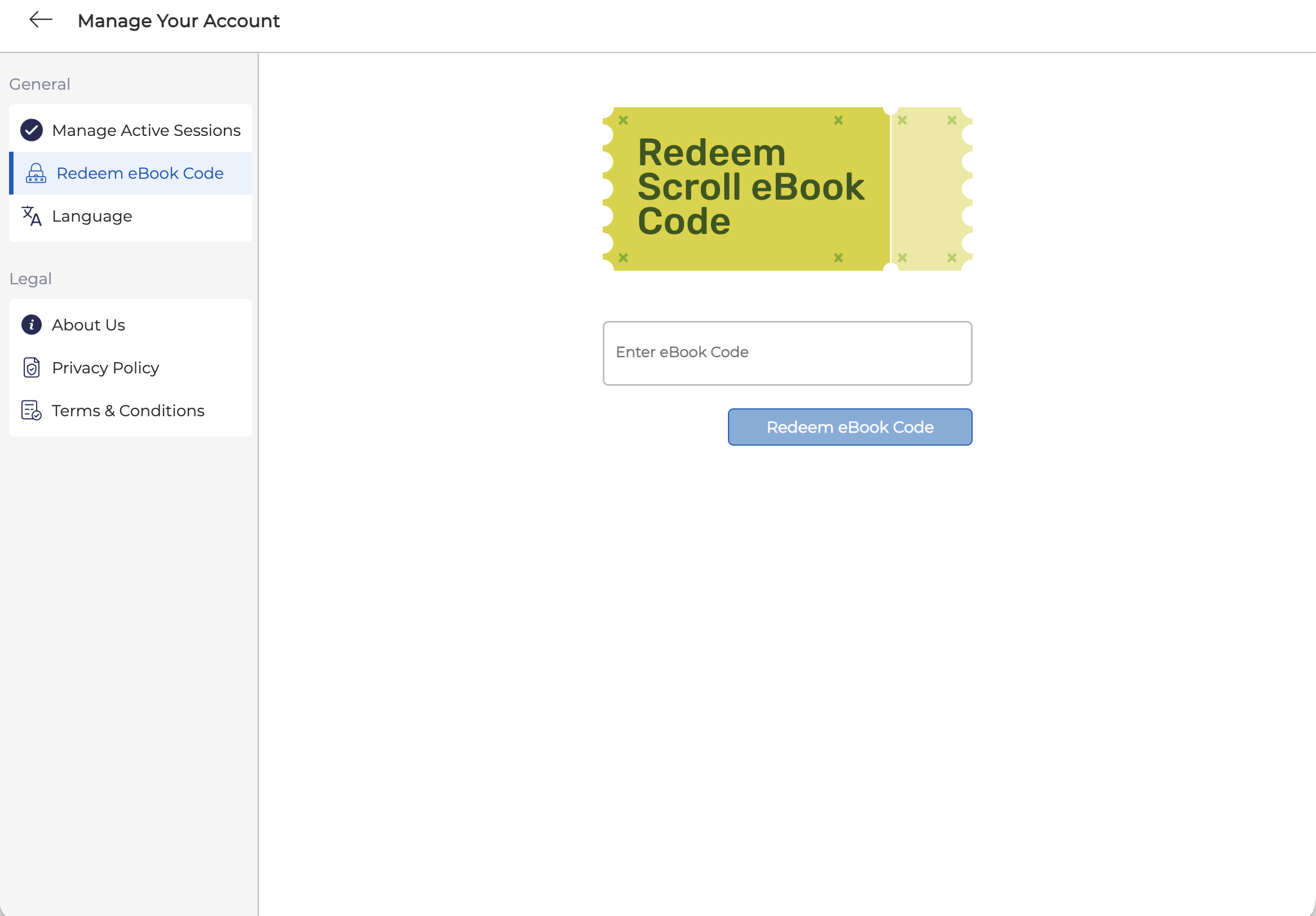Screen dimensions: 1316x916
Task: Click the translate icon beside Language
Action: pos(32,216)
